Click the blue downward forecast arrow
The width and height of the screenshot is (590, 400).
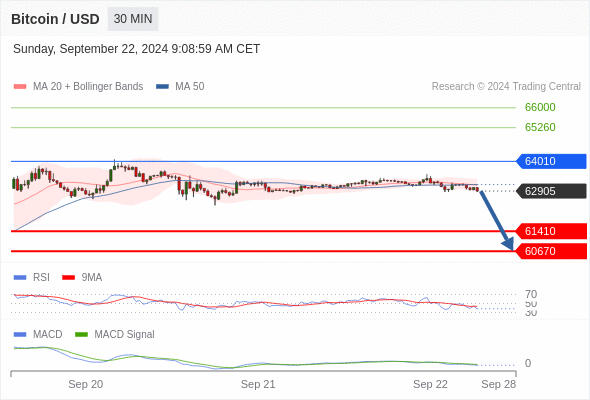497,221
